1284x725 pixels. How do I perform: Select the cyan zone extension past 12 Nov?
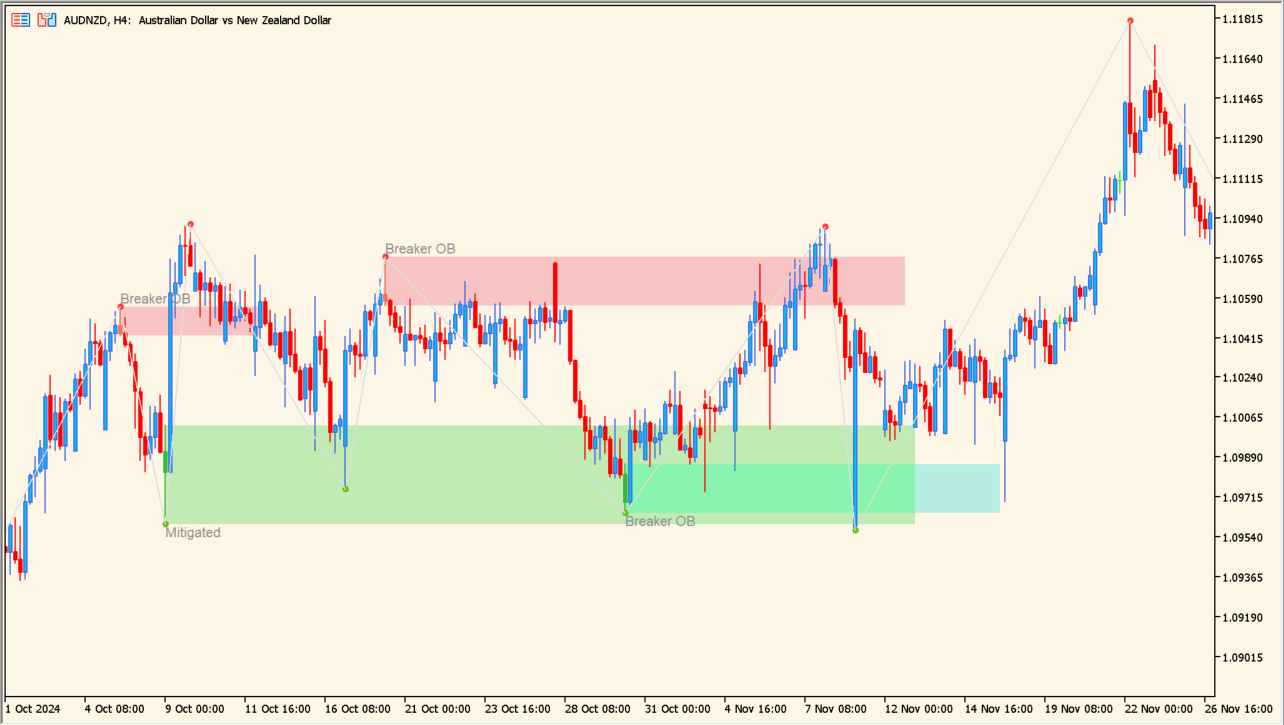pos(958,488)
